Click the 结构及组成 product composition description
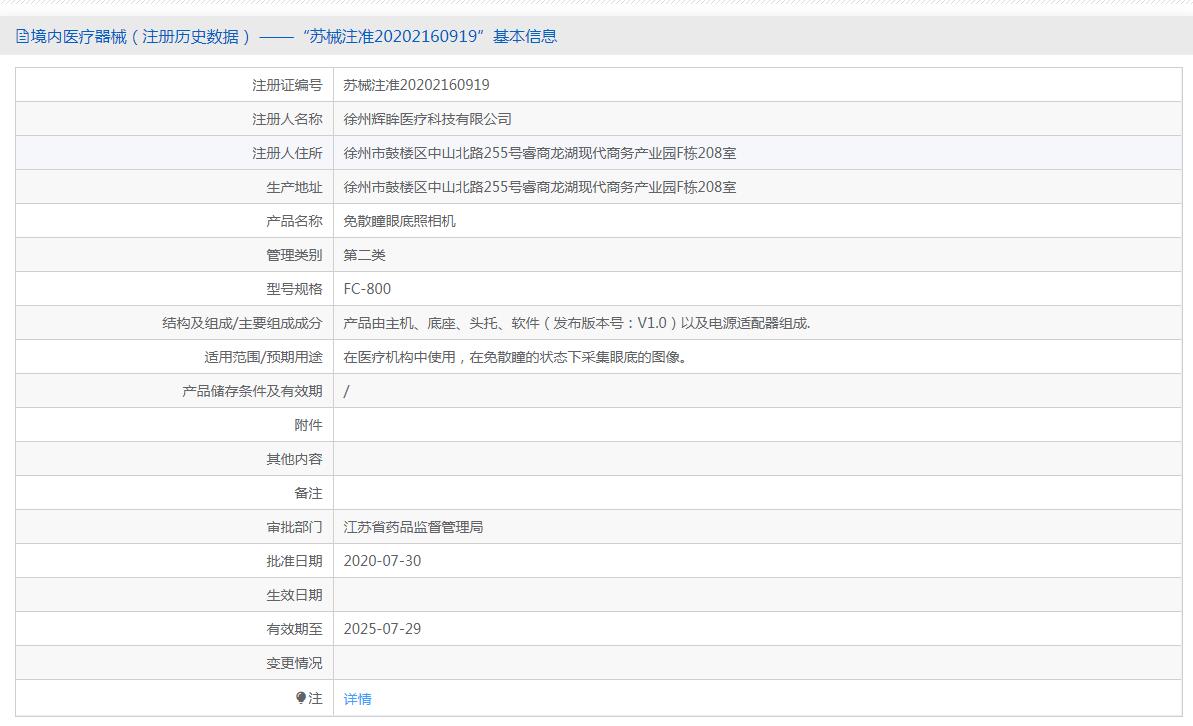The width and height of the screenshot is (1193, 726). click(576, 323)
